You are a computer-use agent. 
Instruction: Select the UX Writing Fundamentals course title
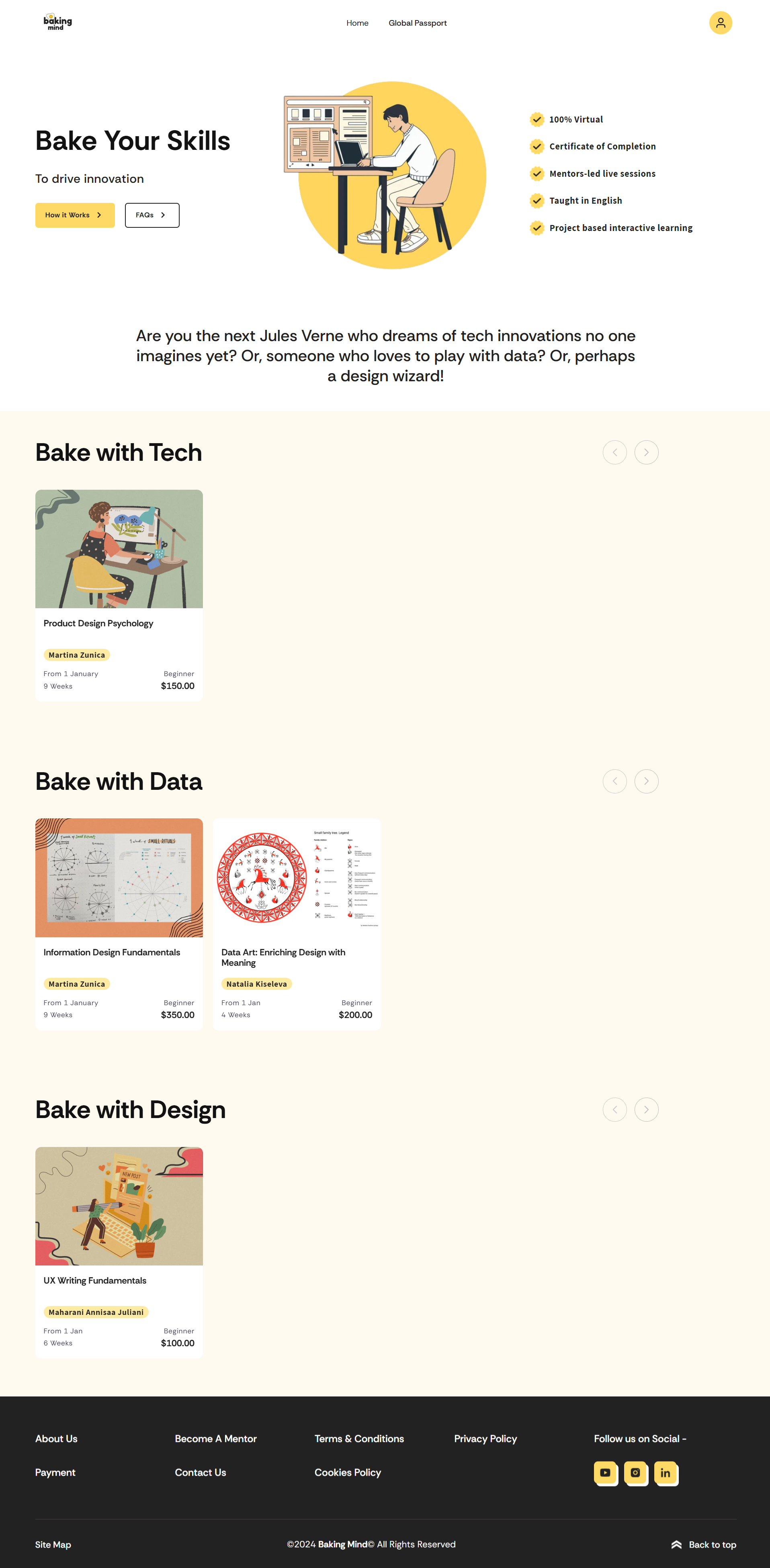(95, 1280)
